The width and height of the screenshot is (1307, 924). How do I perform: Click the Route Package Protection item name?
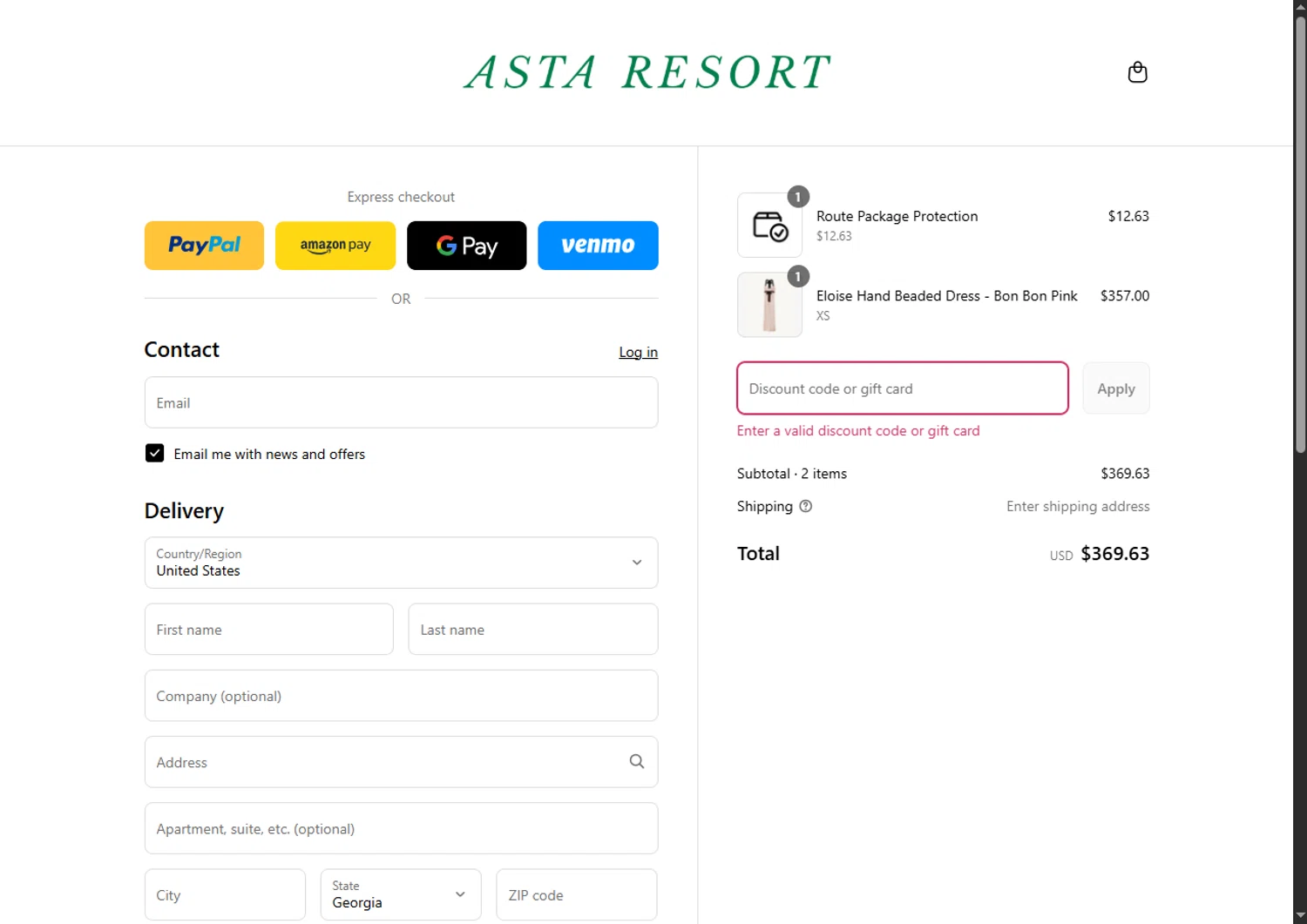click(x=897, y=216)
